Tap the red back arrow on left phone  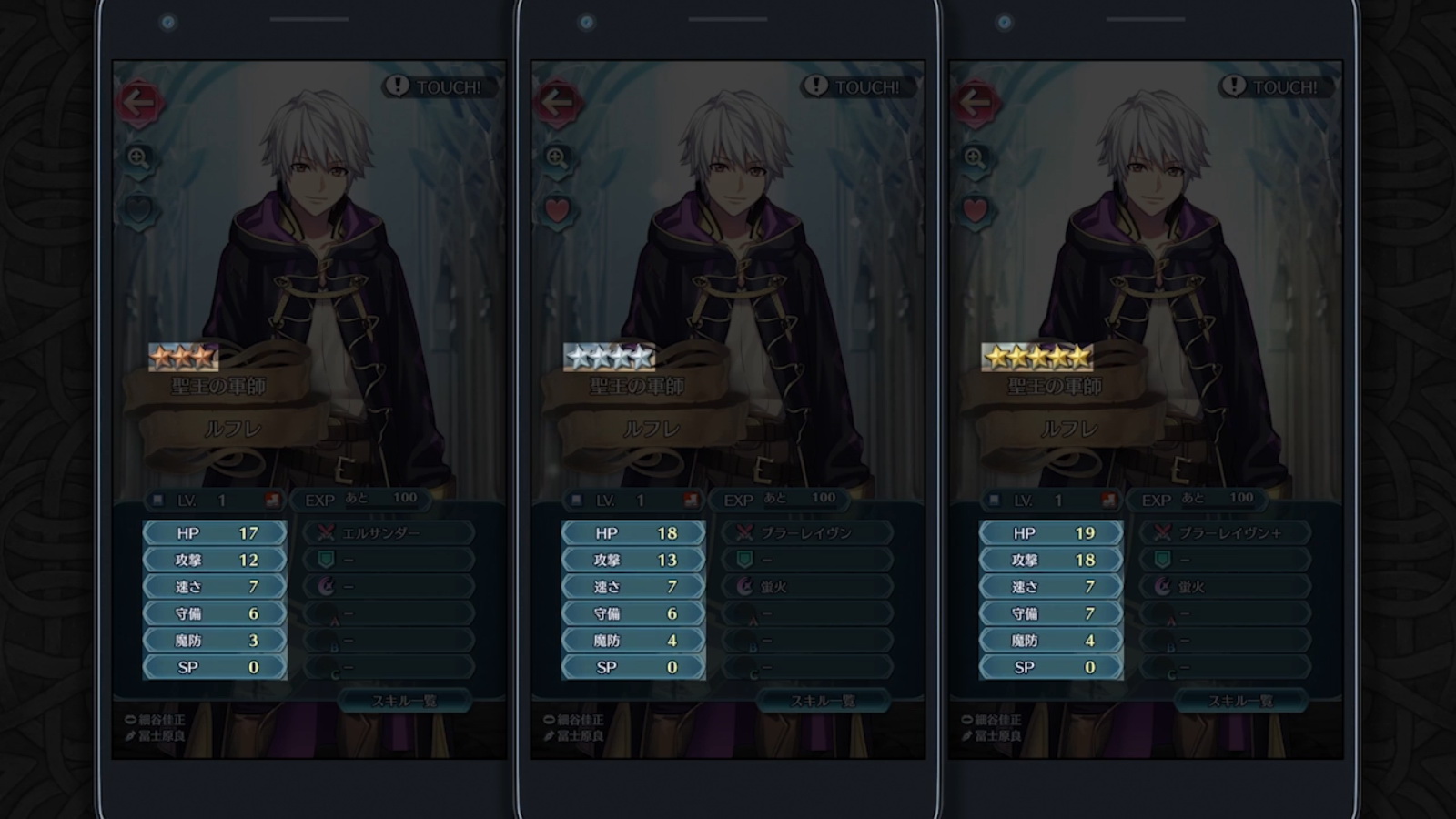[x=139, y=102]
